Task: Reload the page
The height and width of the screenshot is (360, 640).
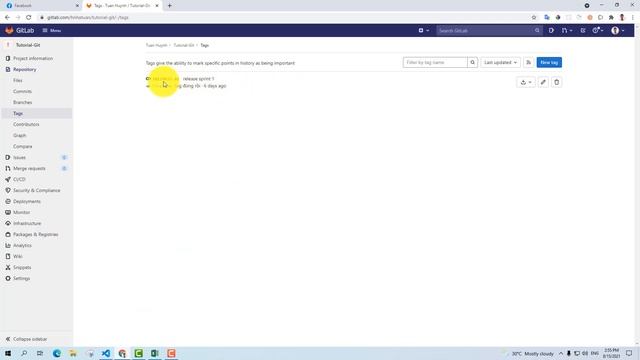Action: point(29,18)
